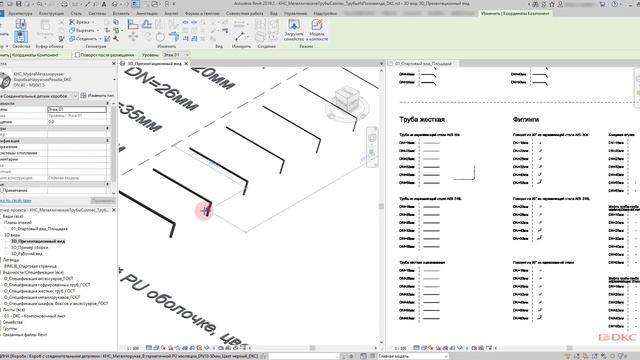
Task: Open the Врезка dropdown arrow
Action: pyautogui.click(x=93, y=22)
